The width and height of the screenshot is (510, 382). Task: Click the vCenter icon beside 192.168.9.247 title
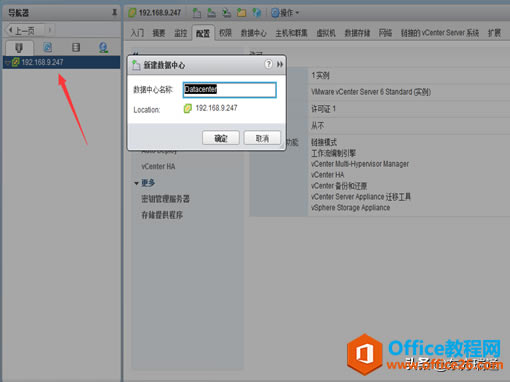[132, 13]
